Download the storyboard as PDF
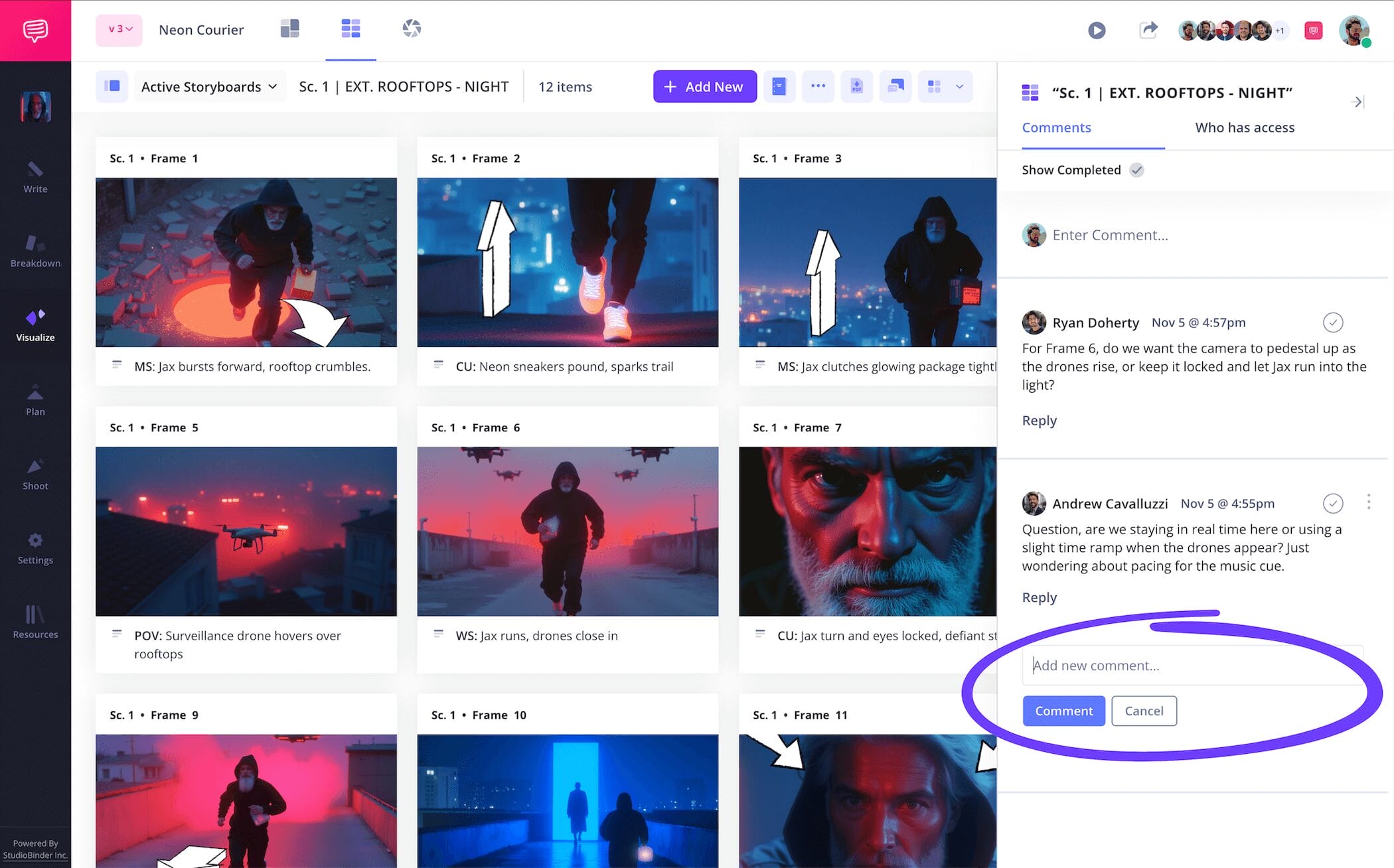 pos(857,86)
